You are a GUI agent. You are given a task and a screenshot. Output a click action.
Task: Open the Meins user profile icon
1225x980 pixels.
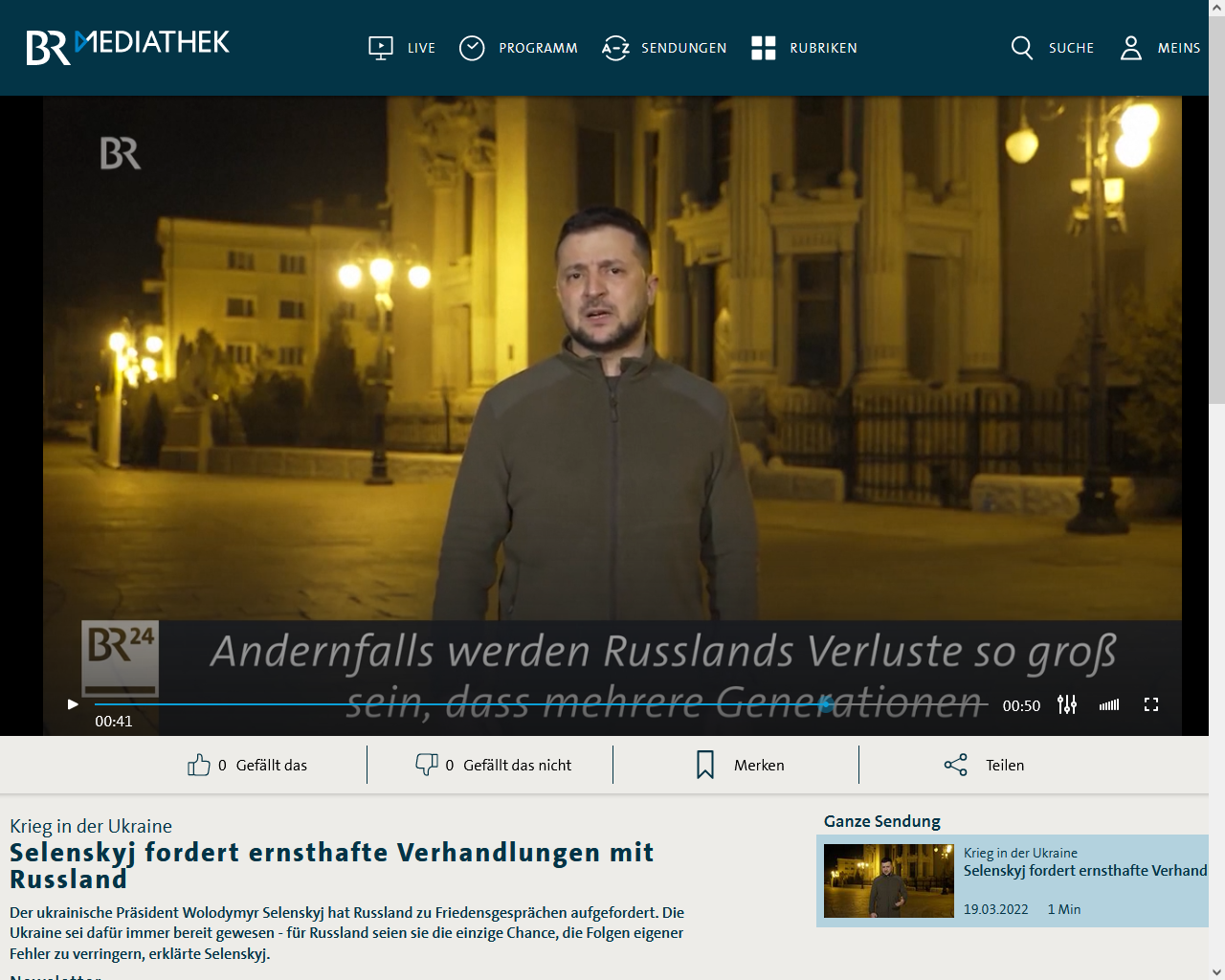tap(1131, 48)
